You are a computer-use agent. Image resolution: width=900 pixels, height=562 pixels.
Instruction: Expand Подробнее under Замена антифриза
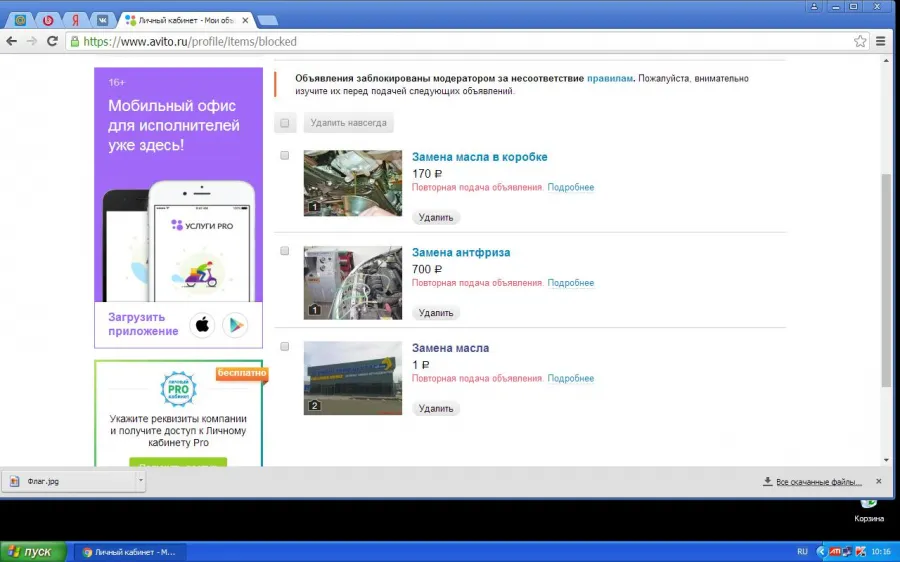tap(571, 283)
